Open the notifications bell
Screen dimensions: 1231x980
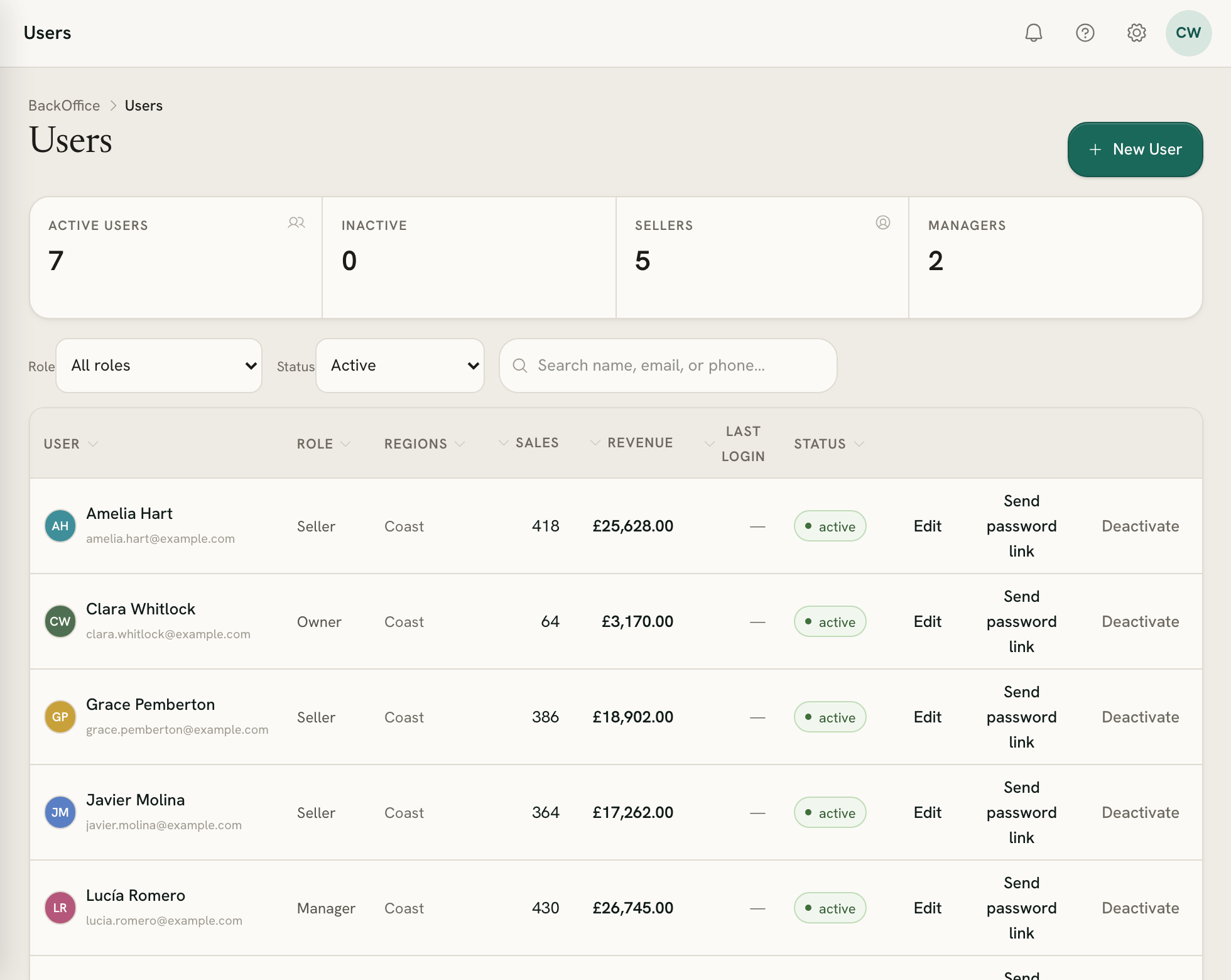click(1033, 33)
